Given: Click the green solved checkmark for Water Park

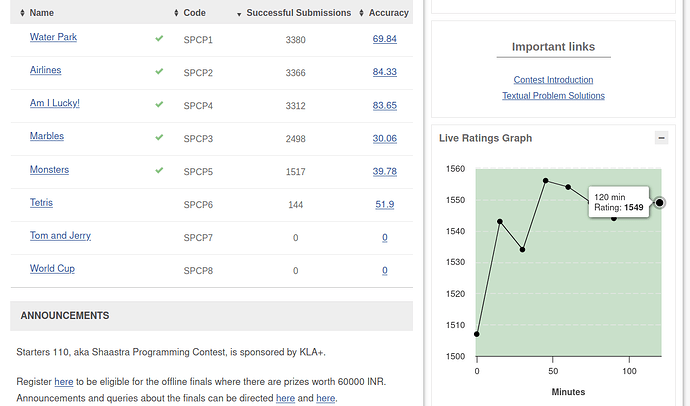Looking at the screenshot, I should [159, 38].
